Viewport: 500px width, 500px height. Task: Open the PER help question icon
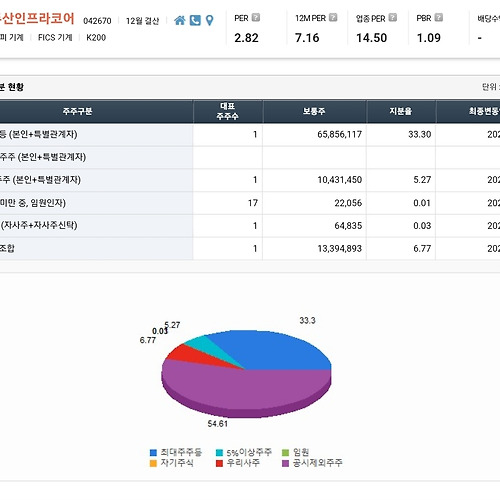point(256,17)
